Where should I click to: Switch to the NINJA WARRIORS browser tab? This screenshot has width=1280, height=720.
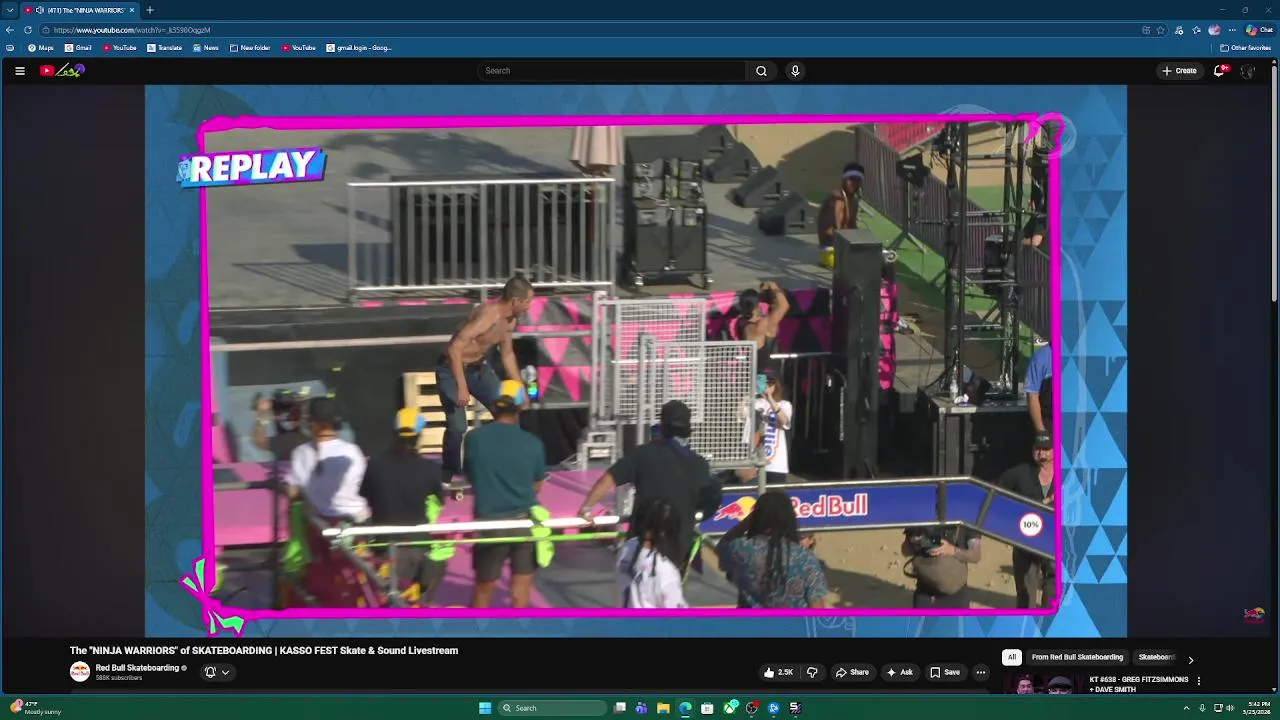[x=80, y=10]
